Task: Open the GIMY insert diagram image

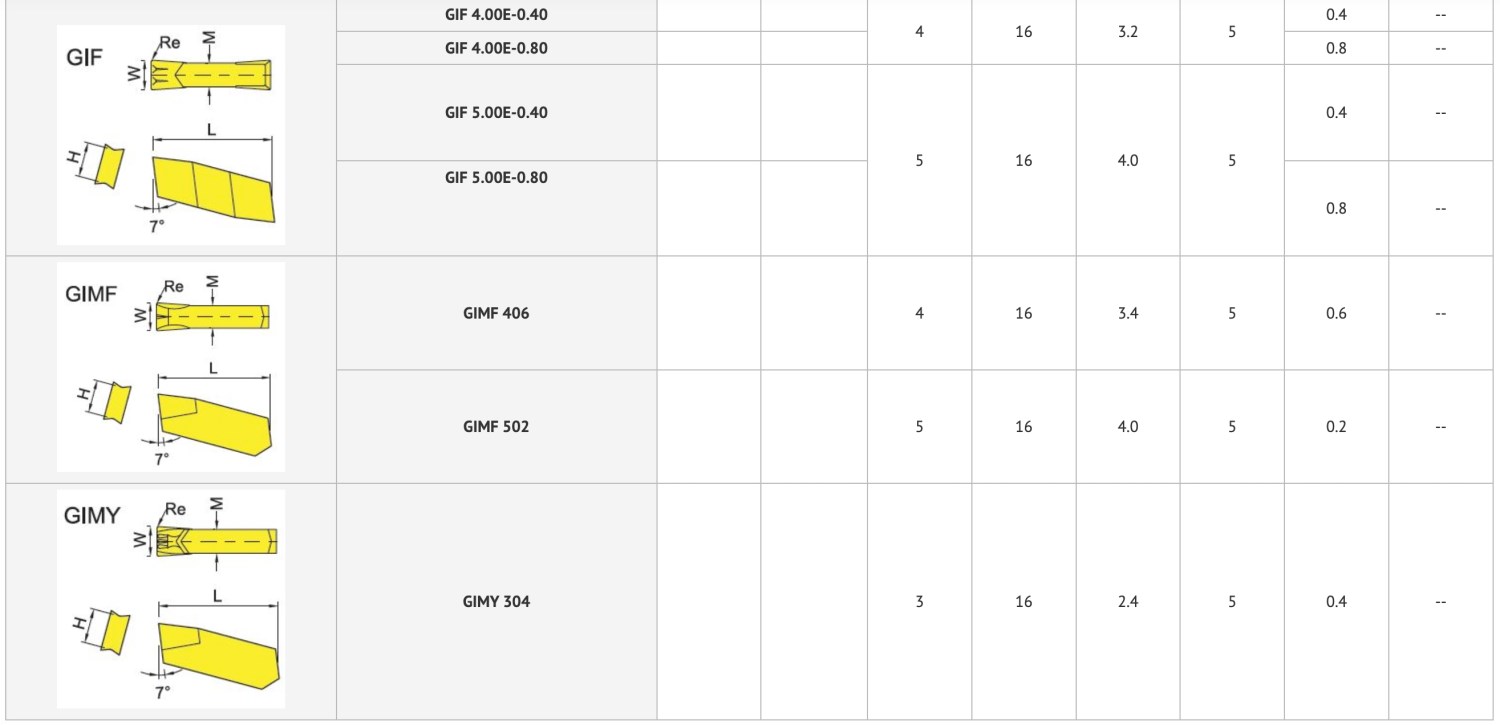Action: click(x=171, y=598)
